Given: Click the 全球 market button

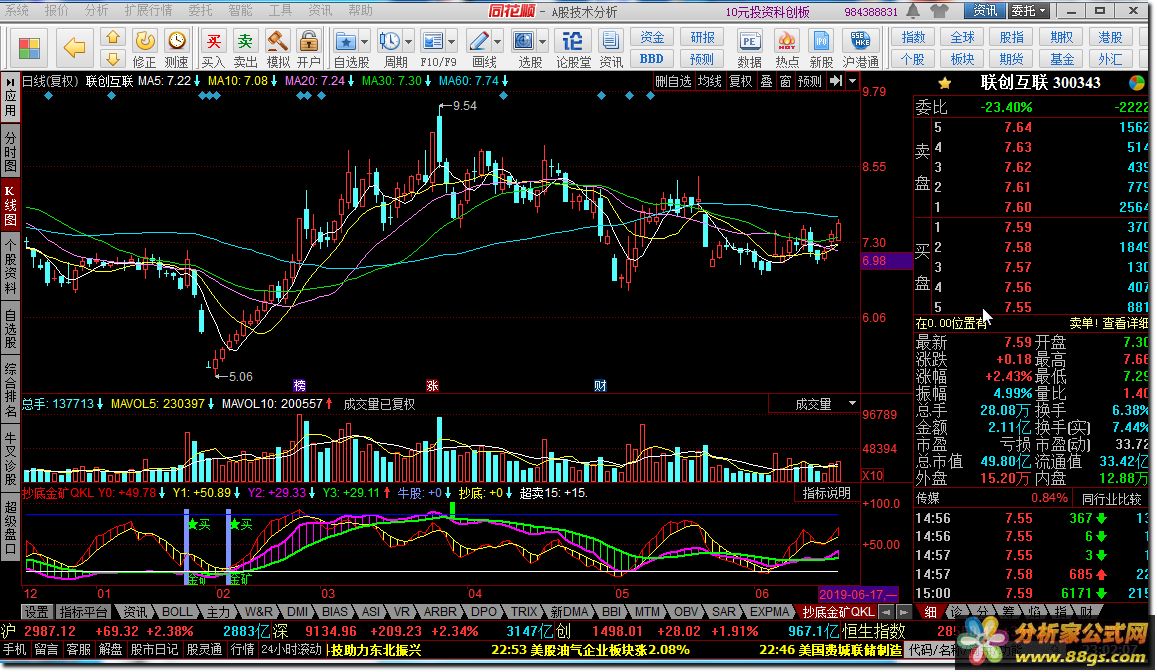Looking at the screenshot, I should pos(962,37).
